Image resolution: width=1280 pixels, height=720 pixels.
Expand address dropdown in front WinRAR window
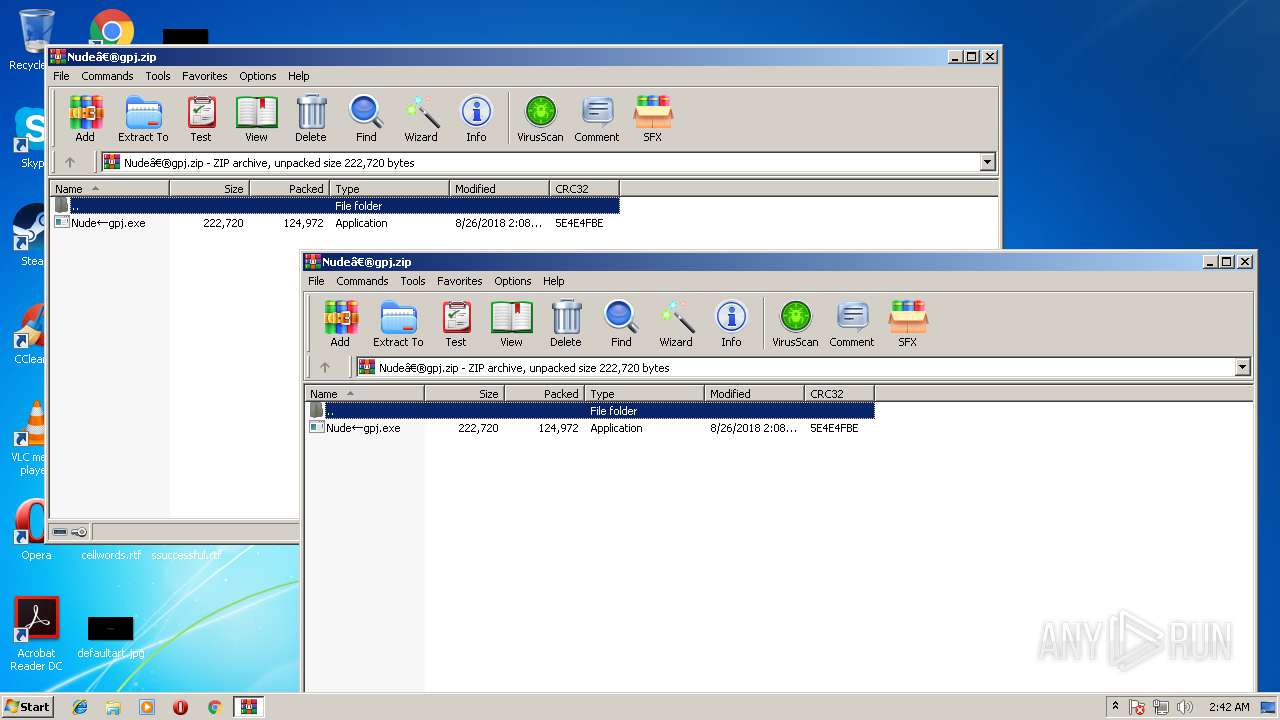1242,367
